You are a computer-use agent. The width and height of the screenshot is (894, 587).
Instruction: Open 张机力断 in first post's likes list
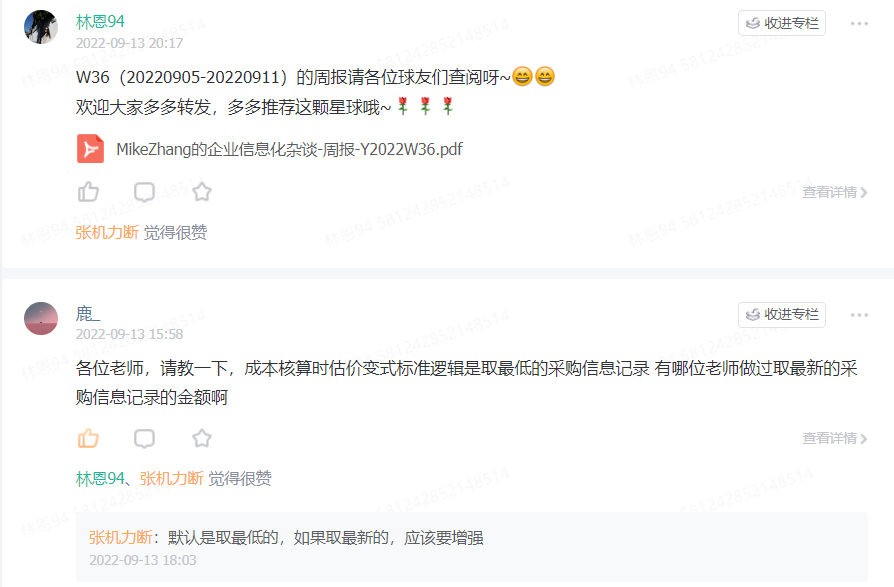pyautogui.click(x=107, y=233)
